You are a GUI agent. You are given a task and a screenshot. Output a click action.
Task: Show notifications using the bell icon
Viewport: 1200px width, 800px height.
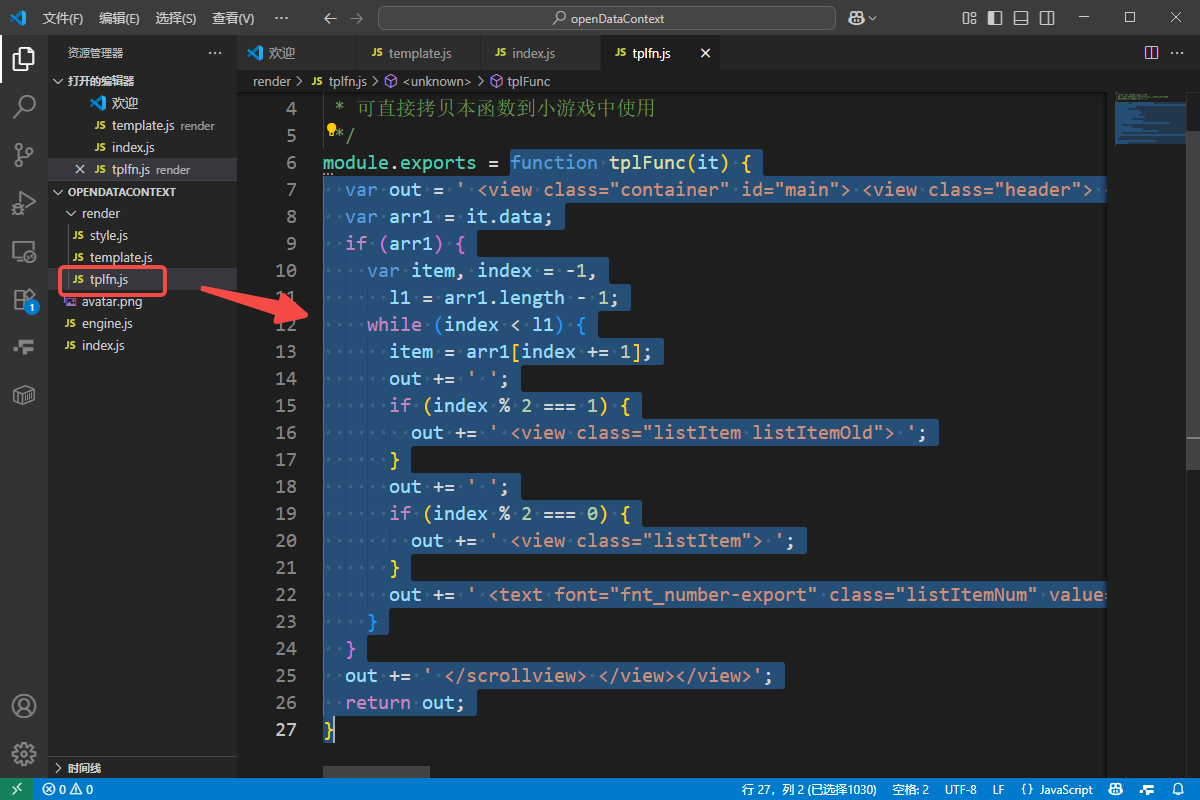coord(1178,789)
